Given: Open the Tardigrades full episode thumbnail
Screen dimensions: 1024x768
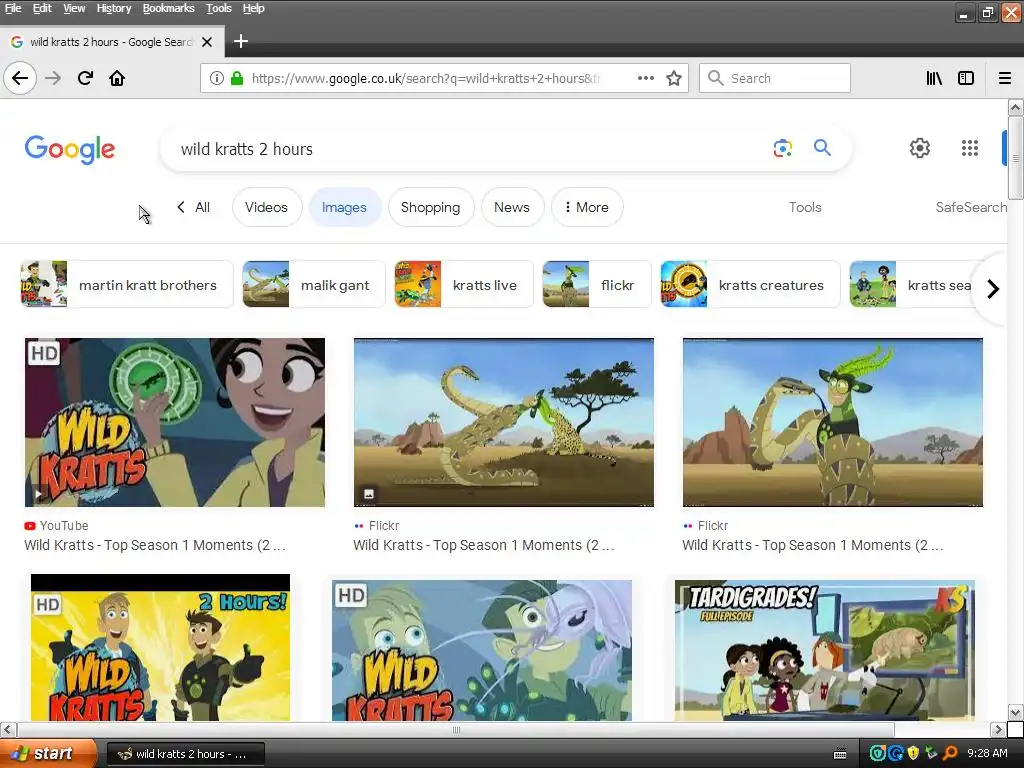Looking at the screenshot, I should click(825, 650).
